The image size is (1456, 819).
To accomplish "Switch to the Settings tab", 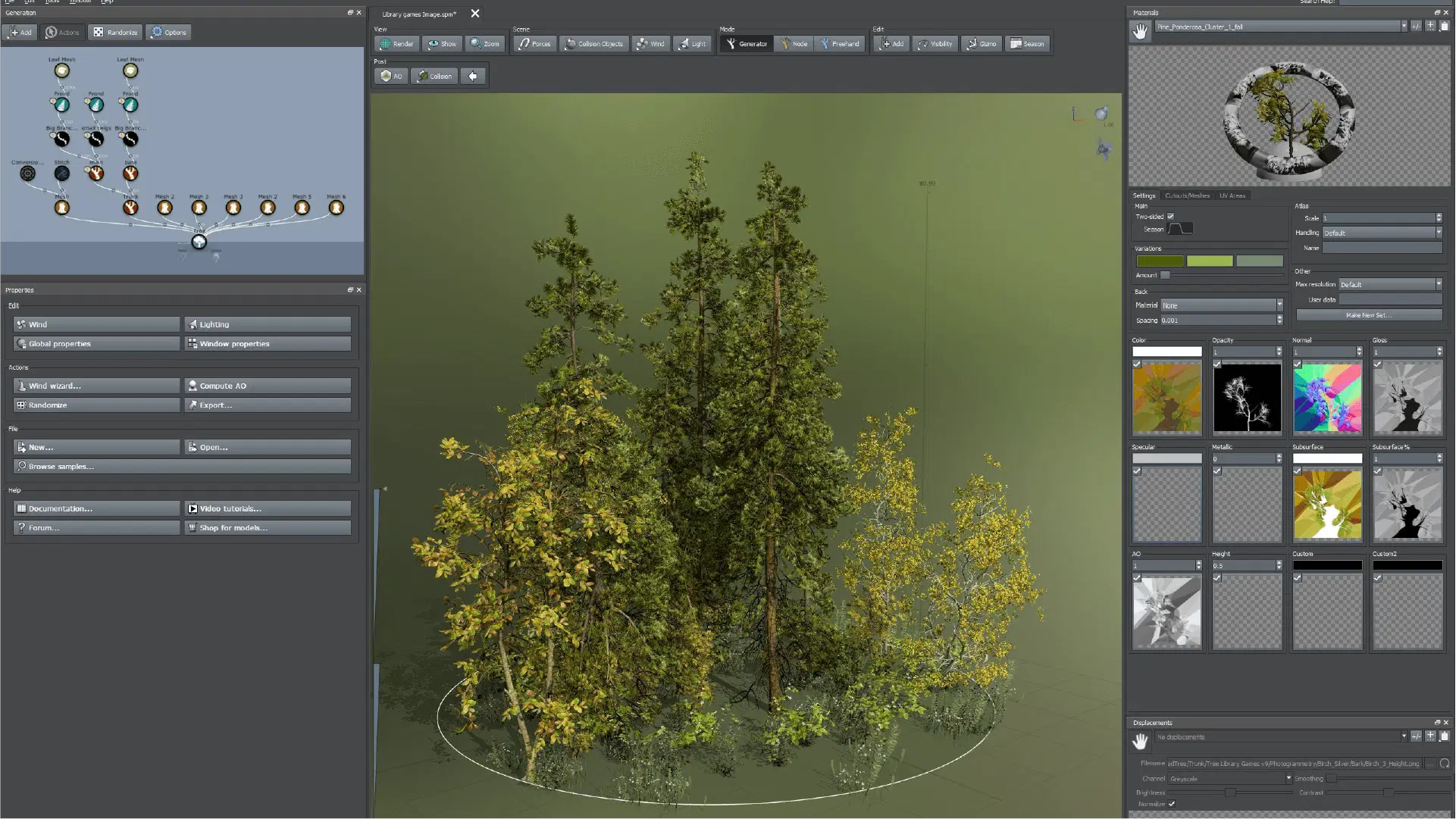I will coord(1144,195).
